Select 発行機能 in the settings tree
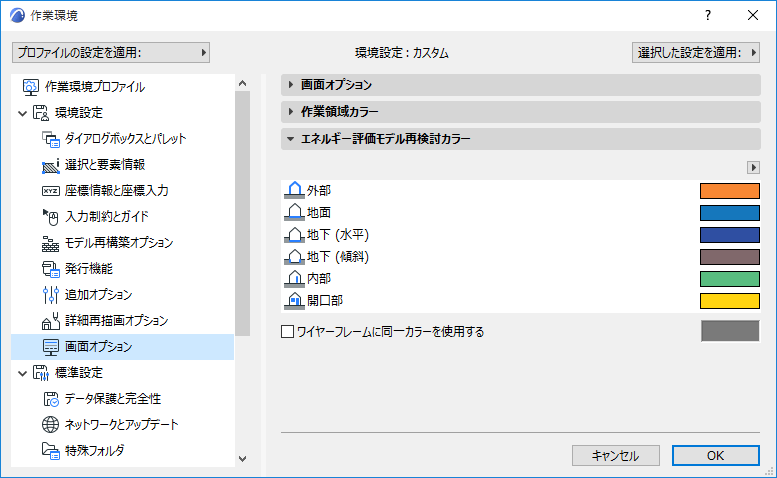 [x=89, y=268]
